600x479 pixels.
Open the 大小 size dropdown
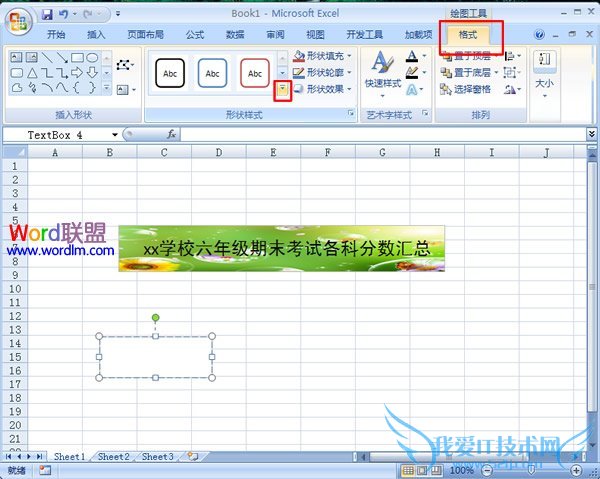point(545,75)
